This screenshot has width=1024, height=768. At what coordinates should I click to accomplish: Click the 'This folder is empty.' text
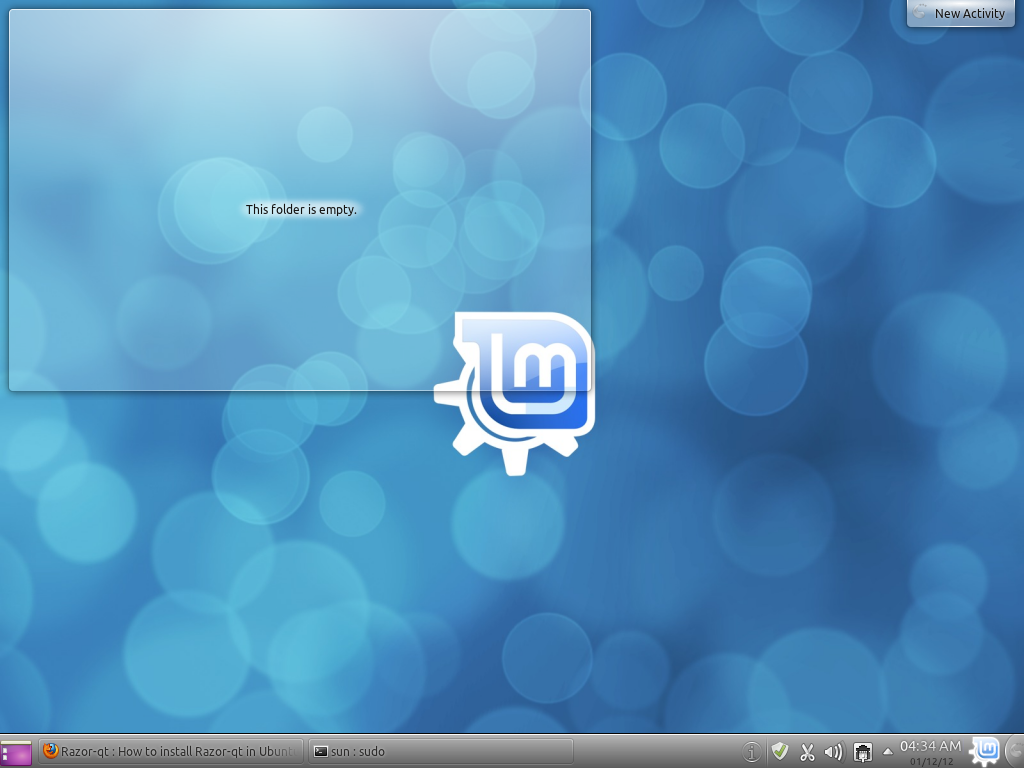tap(301, 210)
